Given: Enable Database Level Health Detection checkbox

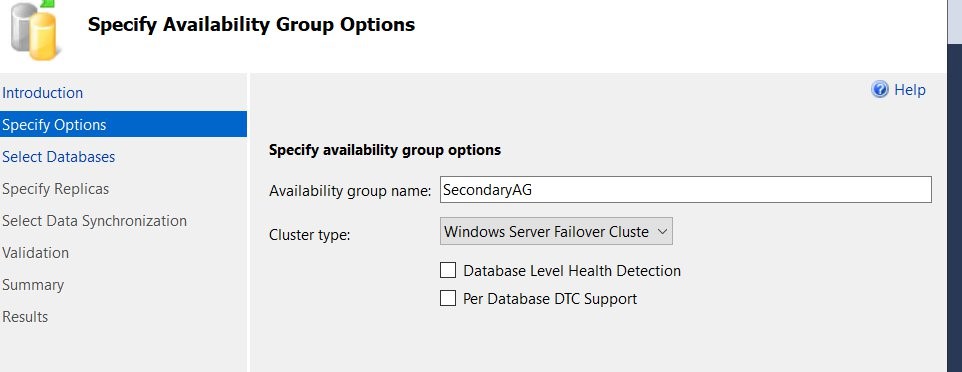Looking at the screenshot, I should (x=448, y=270).
